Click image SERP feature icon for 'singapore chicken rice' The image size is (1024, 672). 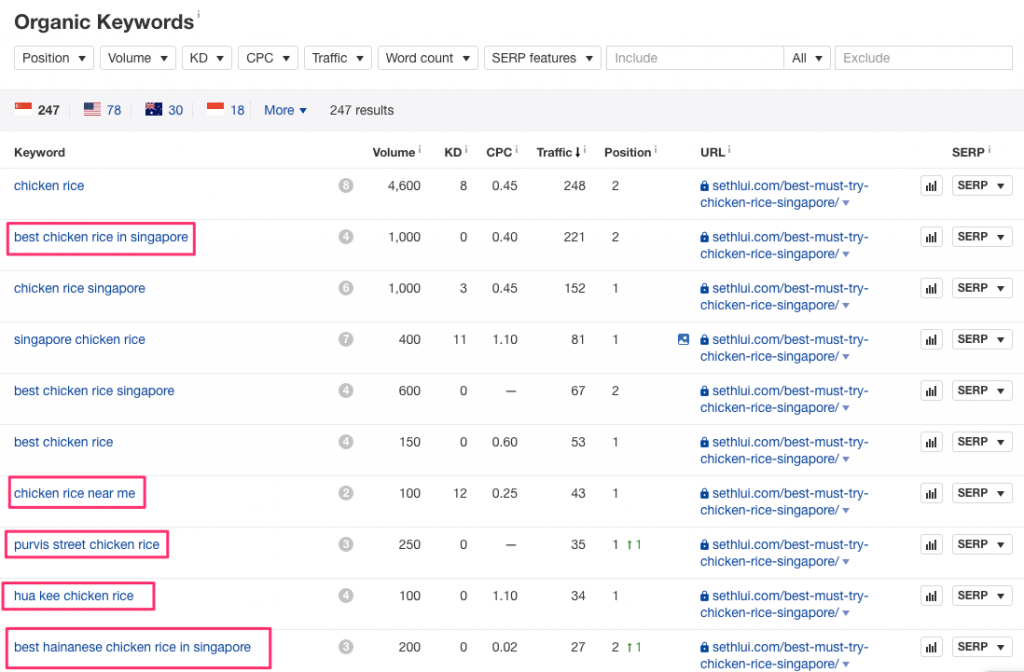[683, 340]
